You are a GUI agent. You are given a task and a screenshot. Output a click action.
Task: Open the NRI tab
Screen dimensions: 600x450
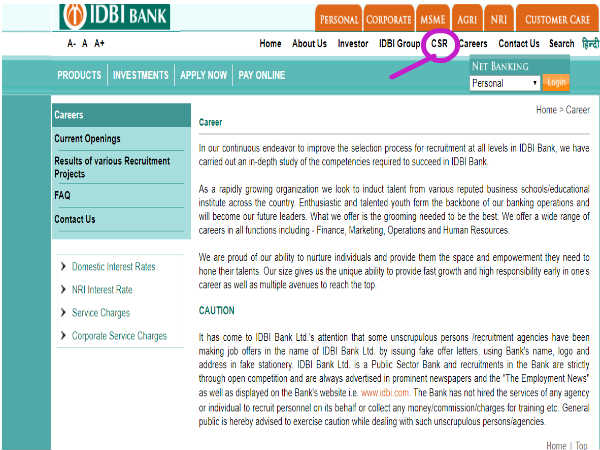[499, 19]
